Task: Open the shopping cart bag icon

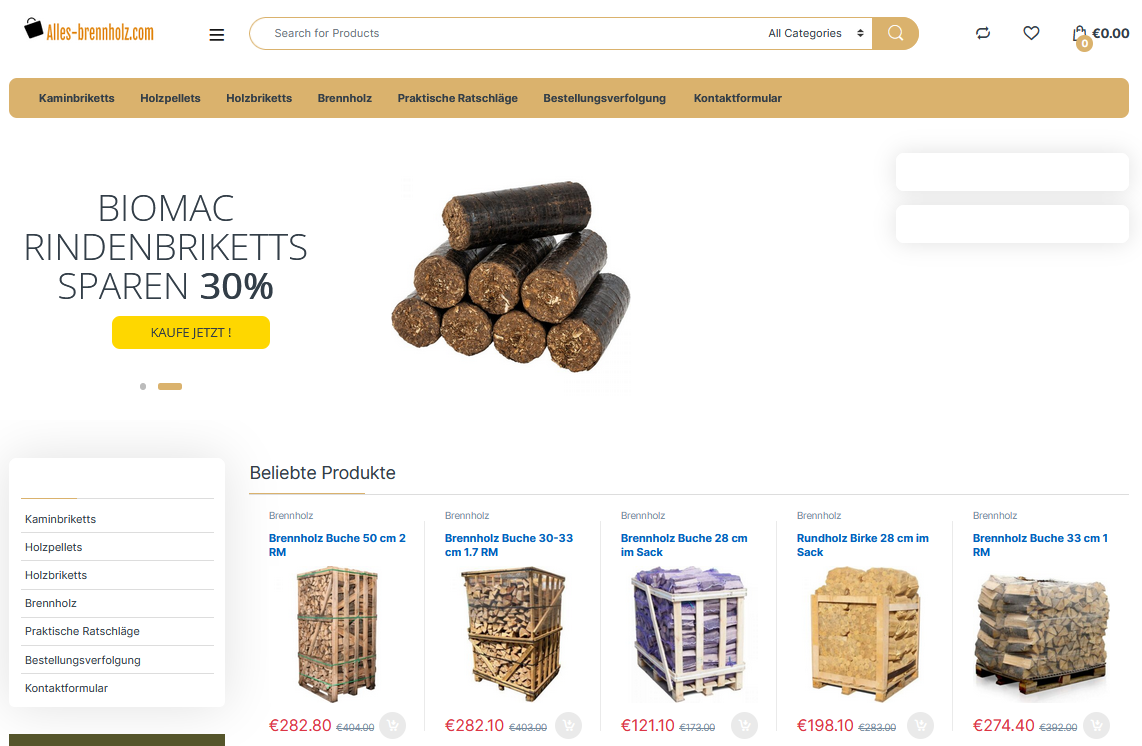Action: pyautogui.click(x=1080, y=34)
